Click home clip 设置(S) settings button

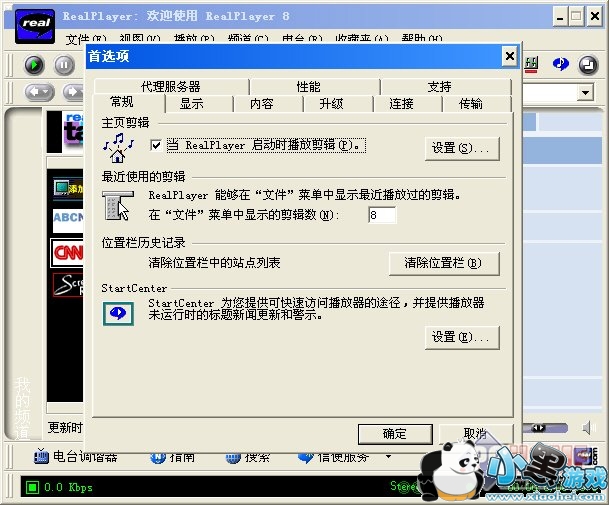point(461,148)
